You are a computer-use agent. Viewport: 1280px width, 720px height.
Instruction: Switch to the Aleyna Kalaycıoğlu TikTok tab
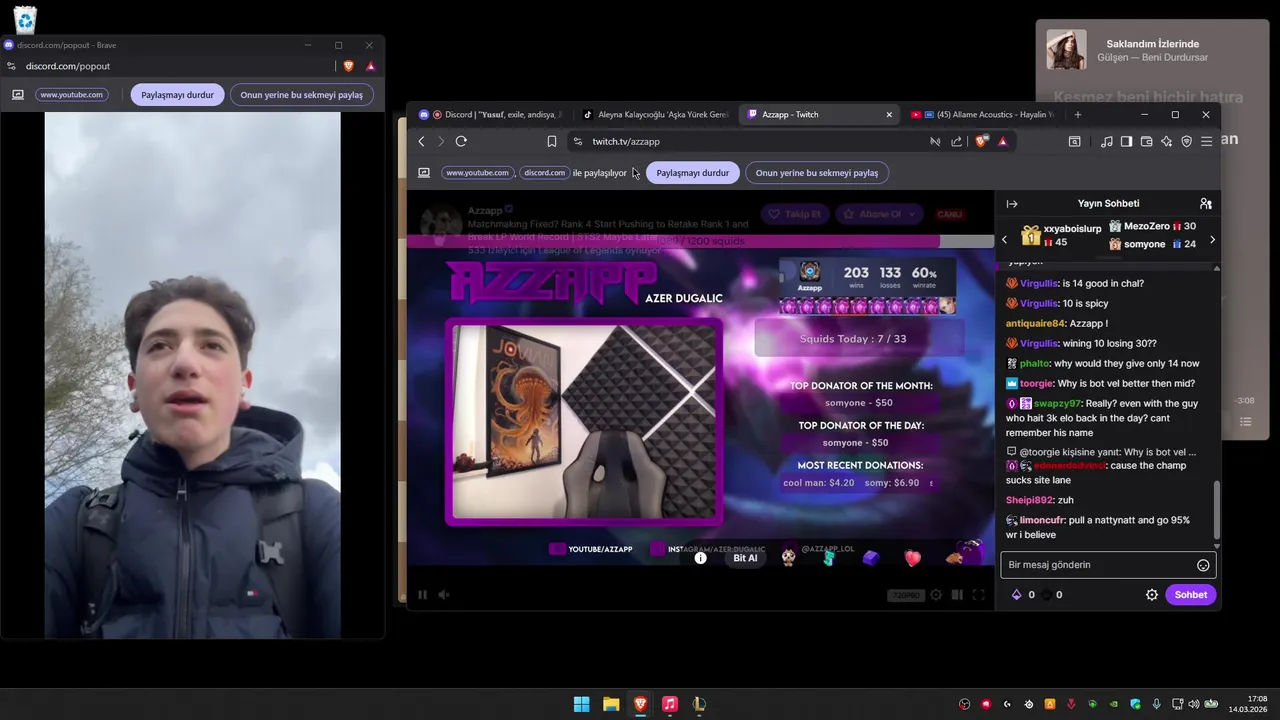click(656, 115)
